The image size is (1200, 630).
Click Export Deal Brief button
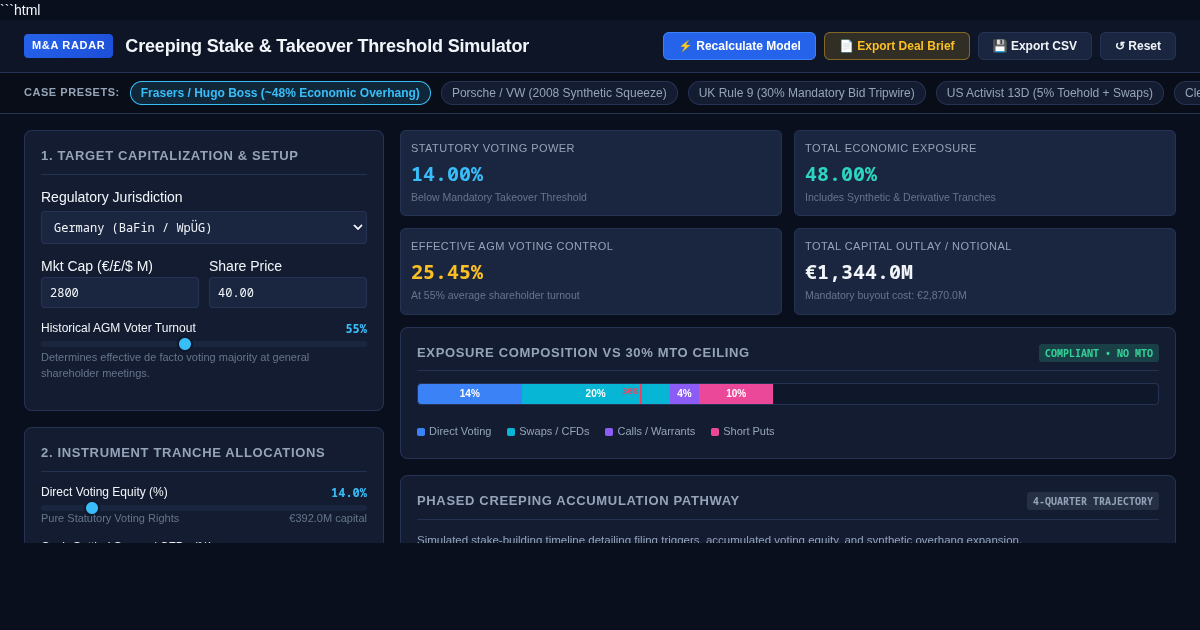[897, 46]
